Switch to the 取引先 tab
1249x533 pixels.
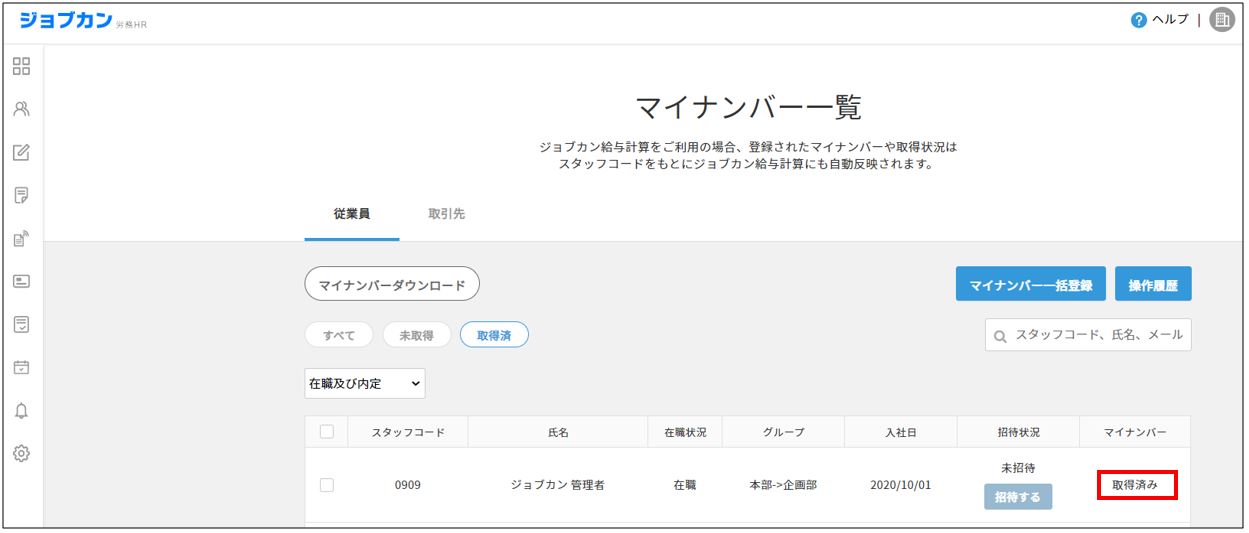(x=446, y=214)
